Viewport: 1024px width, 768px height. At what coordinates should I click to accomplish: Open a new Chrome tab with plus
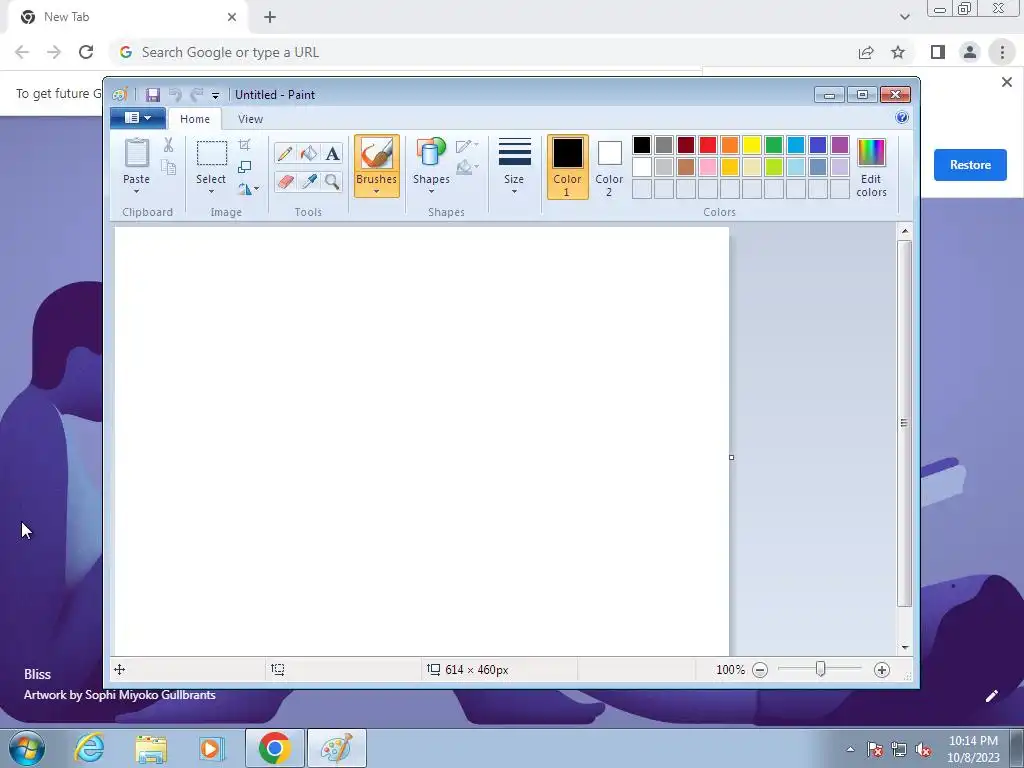point(270,18)
